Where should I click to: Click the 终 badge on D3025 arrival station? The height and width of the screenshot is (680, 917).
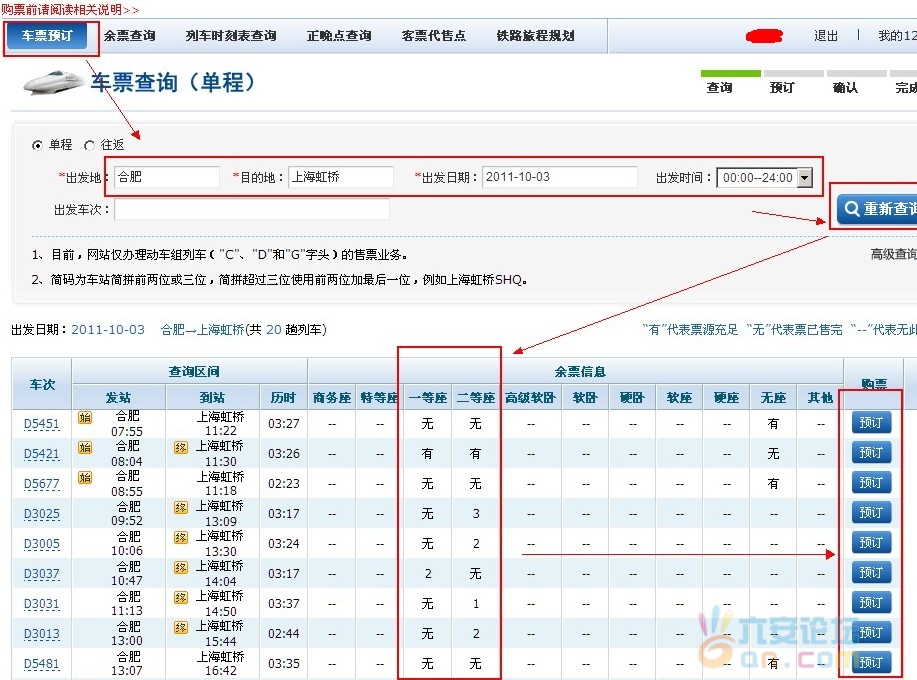pyautogui.click(x=180, y=507)
